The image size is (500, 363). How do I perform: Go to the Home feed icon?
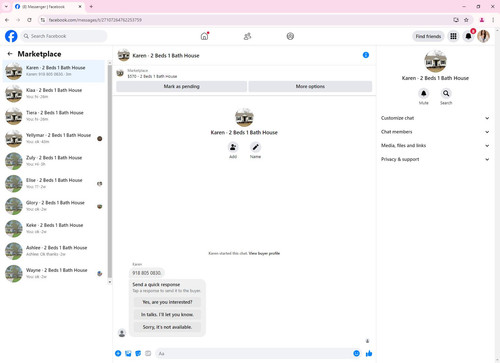pyautogui.click(x=204, y=36)
